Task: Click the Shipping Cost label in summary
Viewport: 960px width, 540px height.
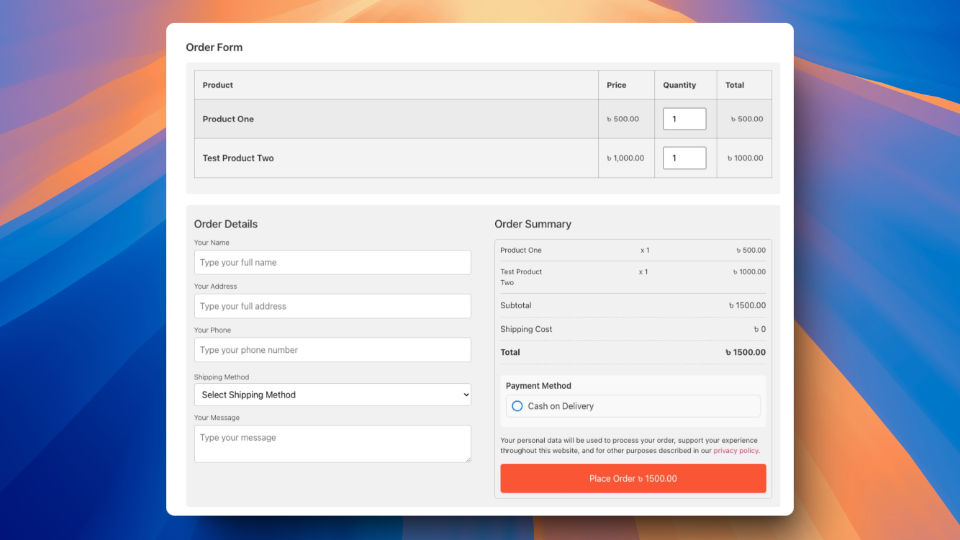Action: click(526, 329)
